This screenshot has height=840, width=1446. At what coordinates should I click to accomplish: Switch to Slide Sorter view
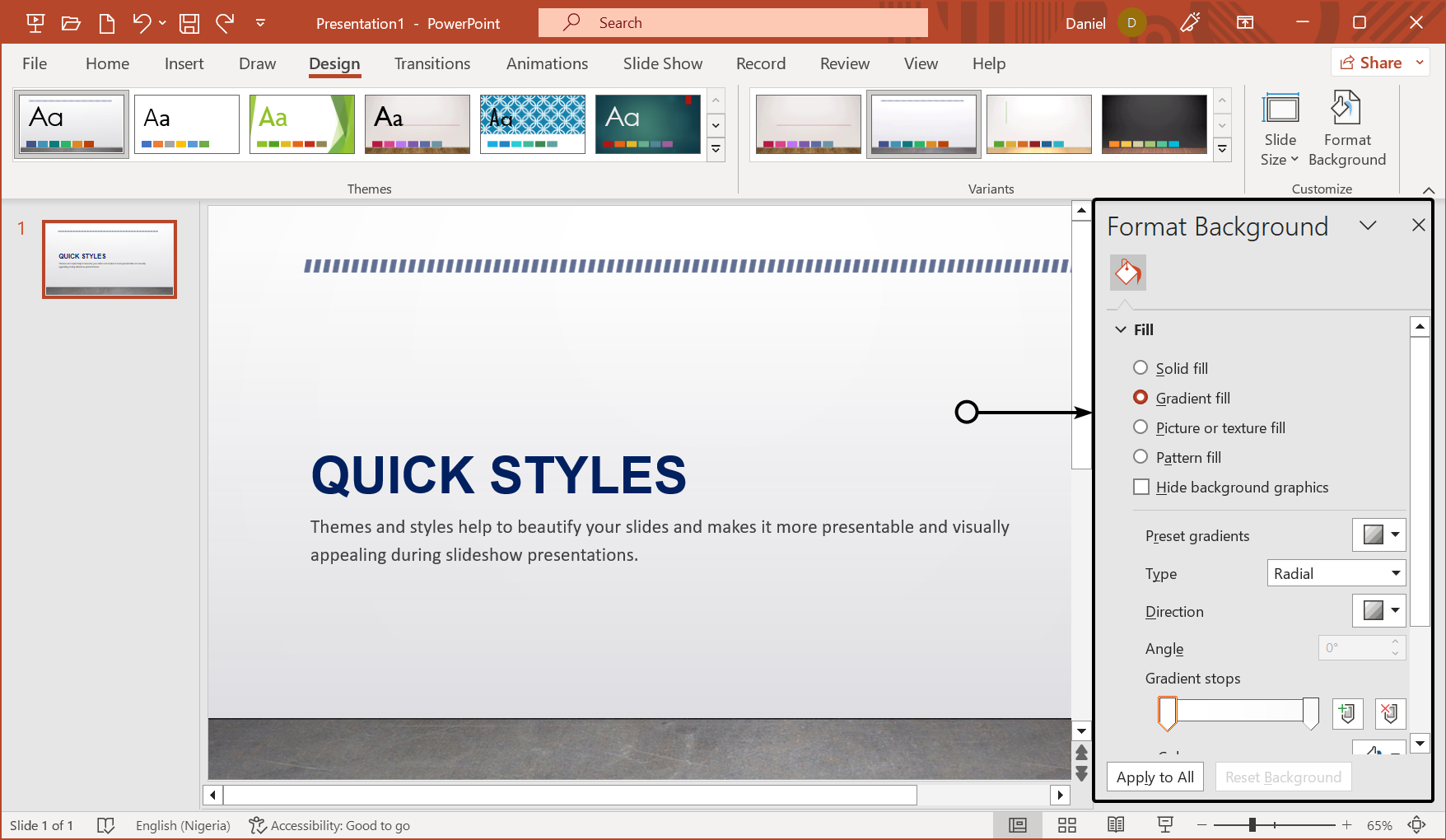(1066, 824)
